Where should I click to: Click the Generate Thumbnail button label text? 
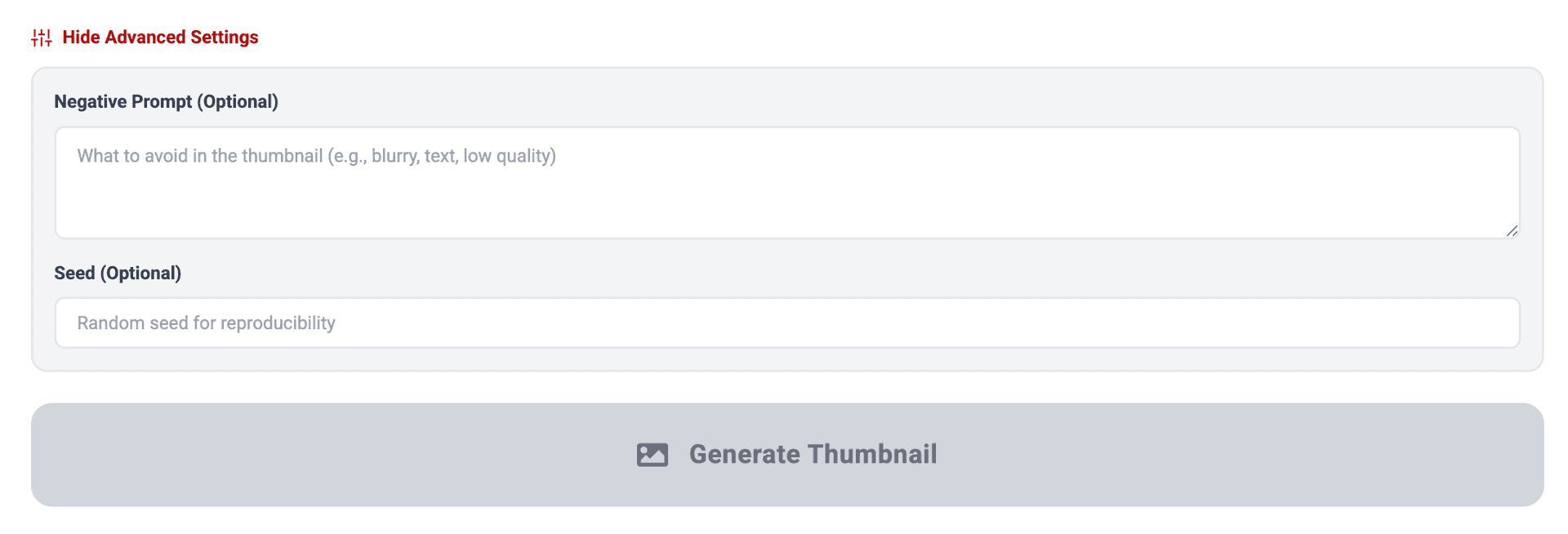click(813, 455)
